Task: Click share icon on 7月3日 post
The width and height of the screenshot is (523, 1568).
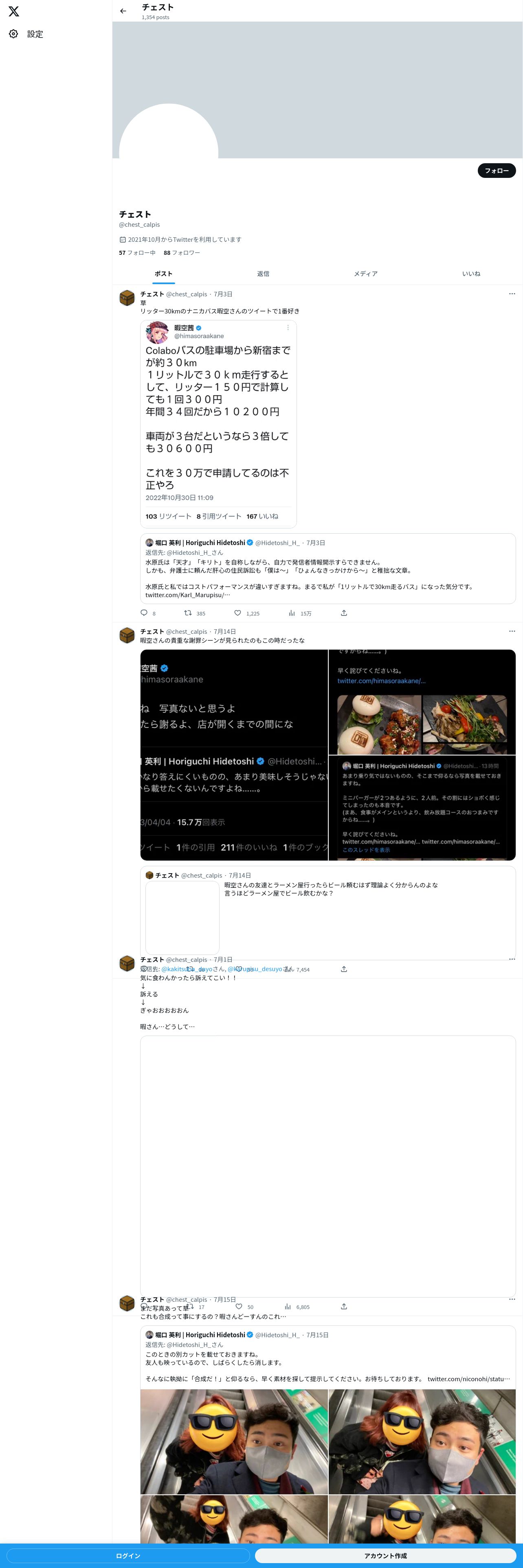Action: tap(344, 612)
